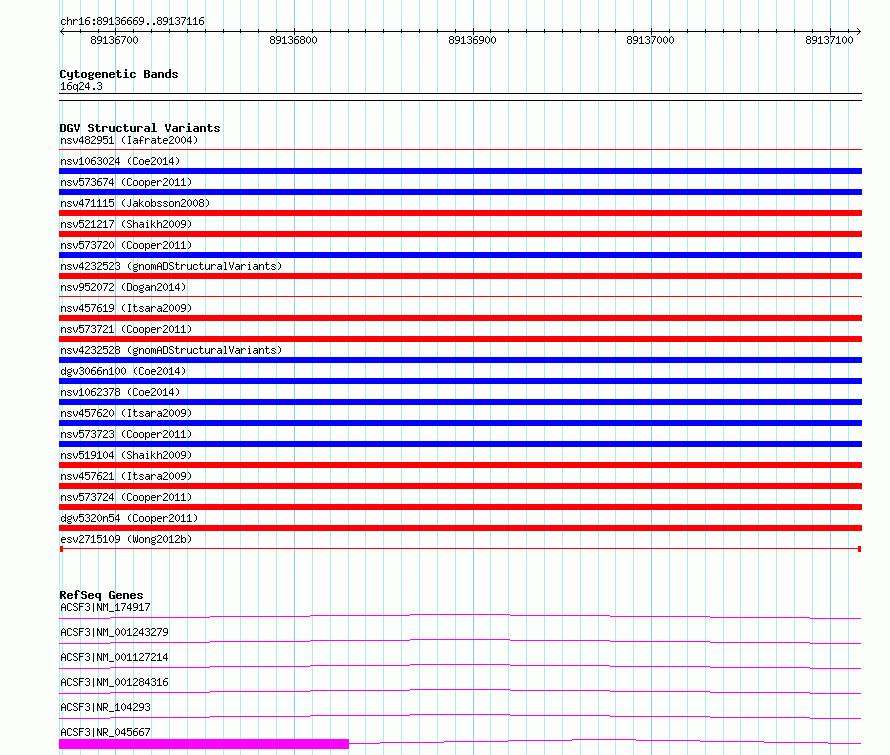Image resolution: width=890 pixels, height=755 pixels.
Task: Open variant nsv1062378 (Coe2014)
Action: [x=120, y=392]
